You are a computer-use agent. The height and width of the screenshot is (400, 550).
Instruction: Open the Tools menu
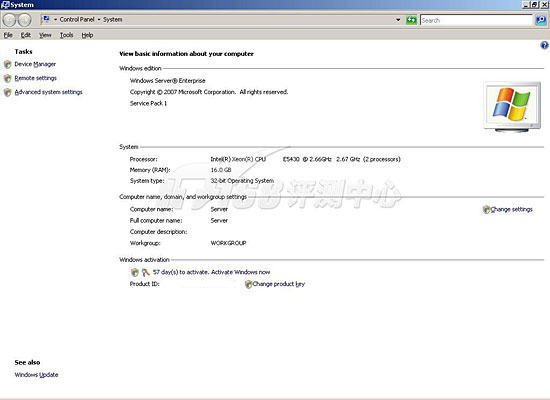[x=66, y=35]
